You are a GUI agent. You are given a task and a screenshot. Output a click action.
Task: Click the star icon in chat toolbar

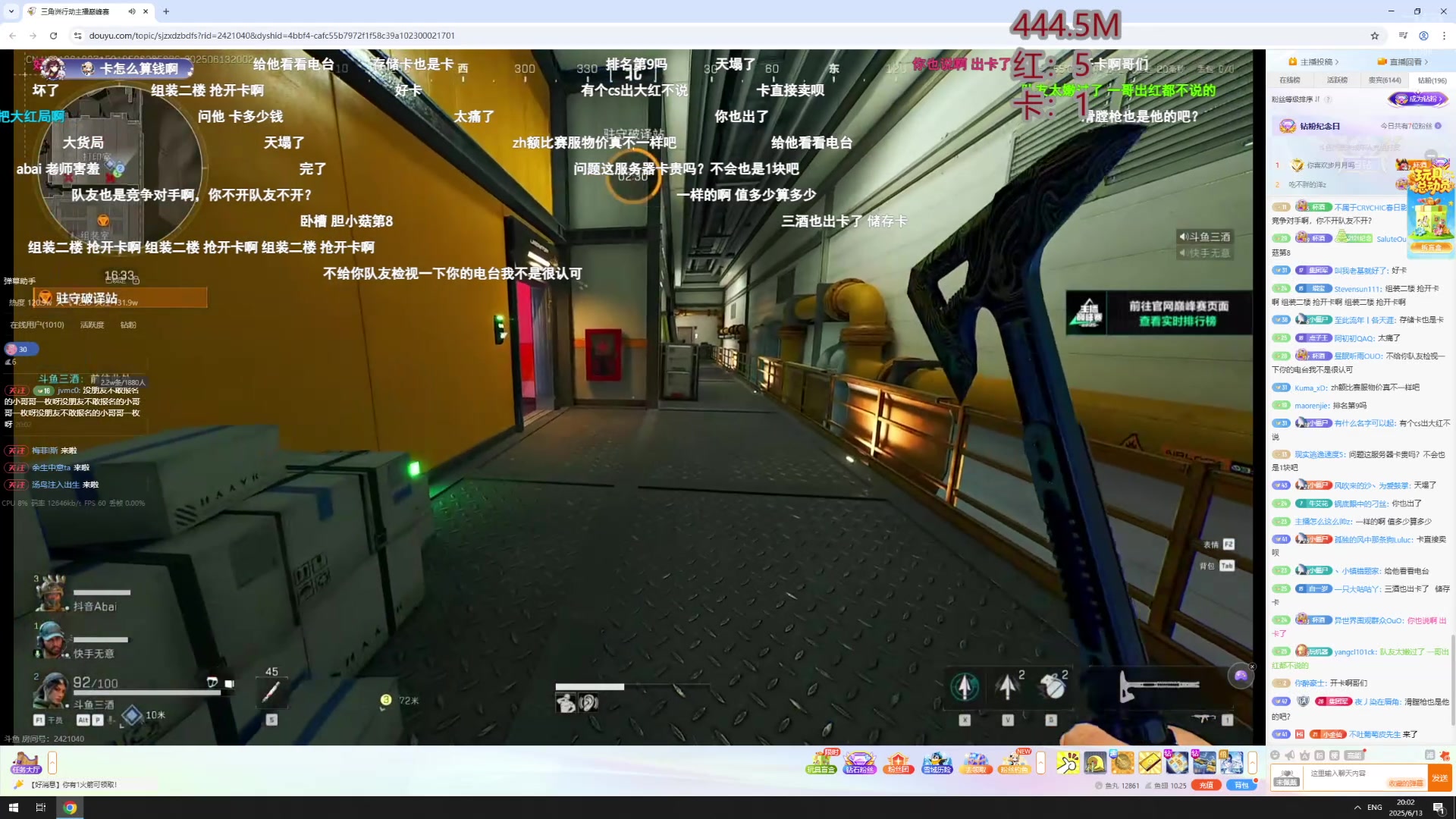1305,755
